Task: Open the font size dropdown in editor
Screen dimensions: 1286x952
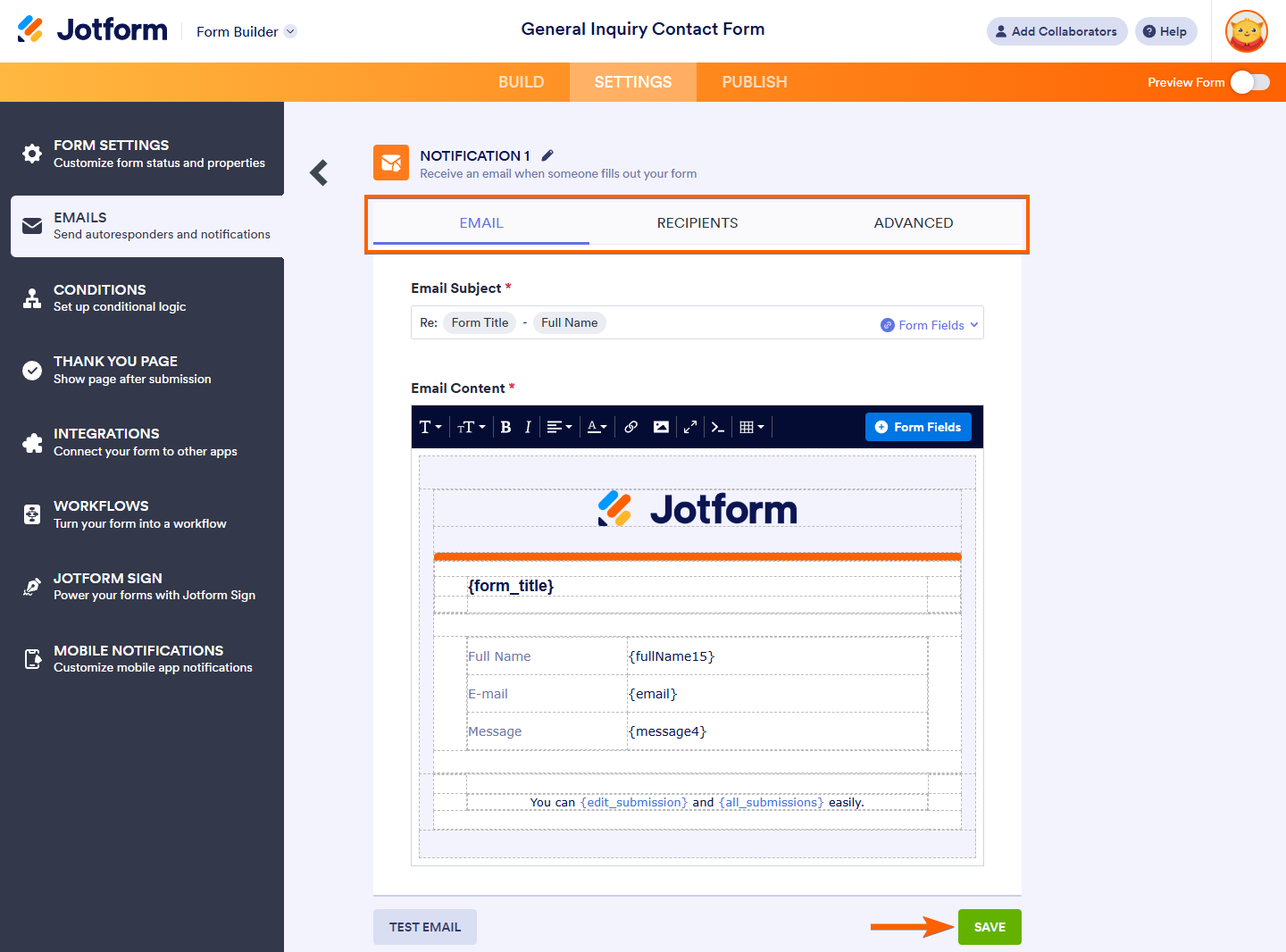Action: pos(472,427)
